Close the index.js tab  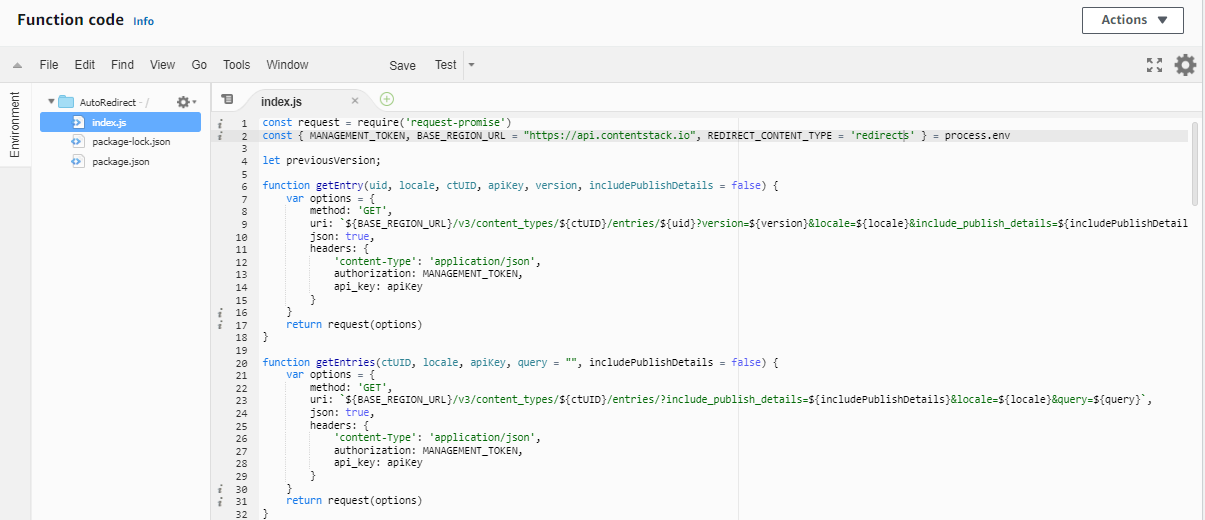(x=355, y=101)
